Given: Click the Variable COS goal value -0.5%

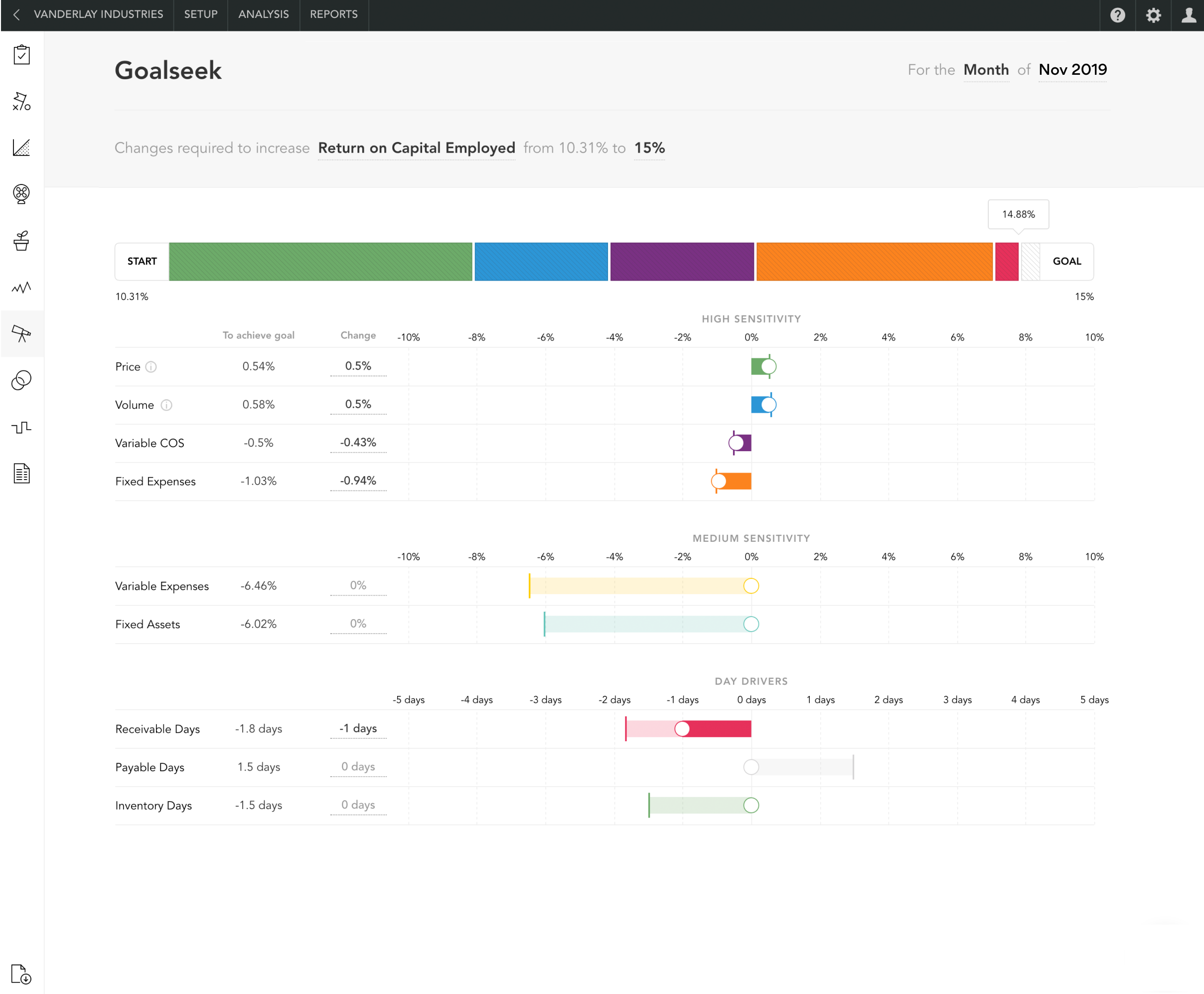Looking at the screenshot, I should pos(259,443).
